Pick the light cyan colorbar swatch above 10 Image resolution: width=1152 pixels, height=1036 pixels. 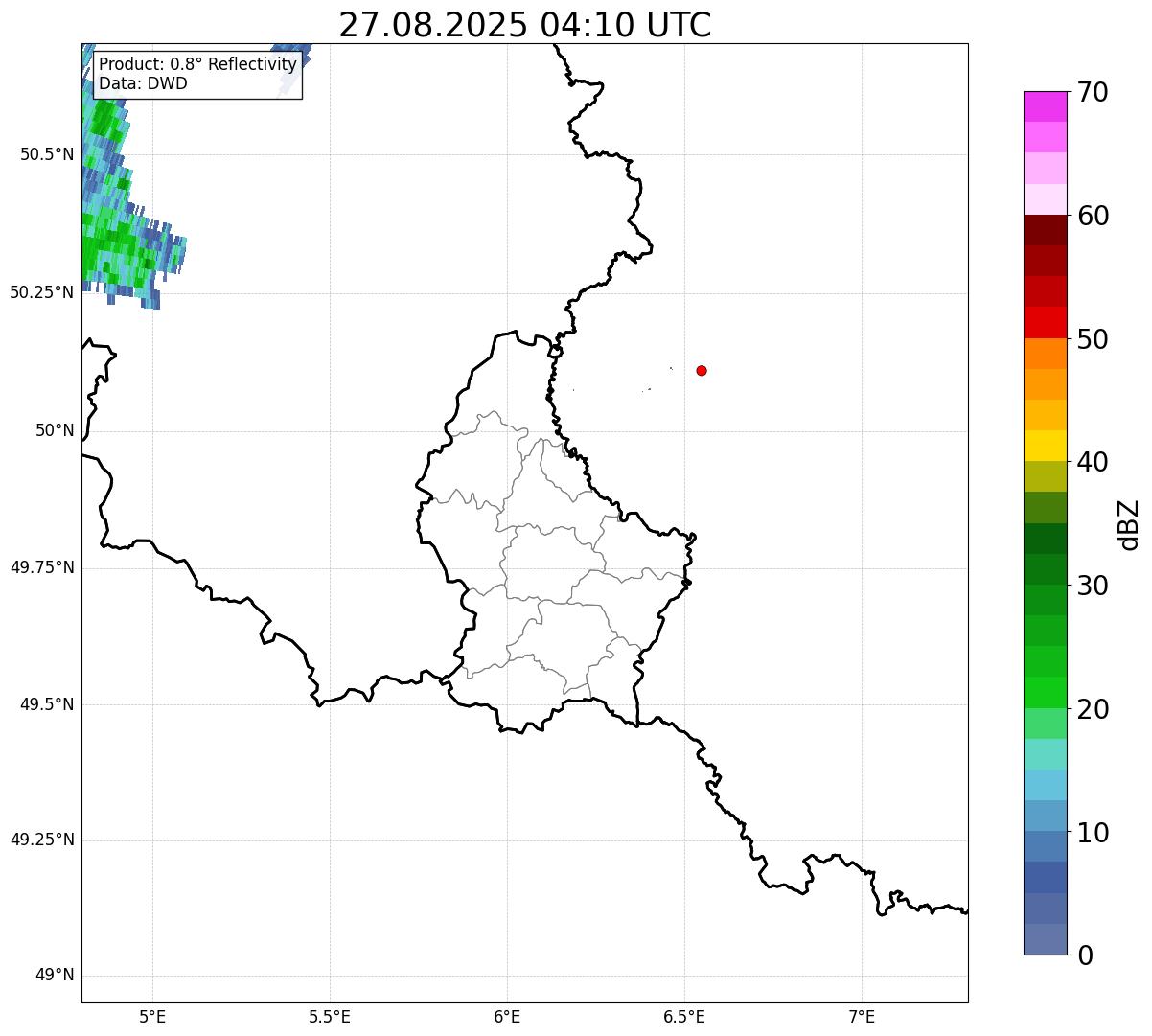pos(1046,785)
